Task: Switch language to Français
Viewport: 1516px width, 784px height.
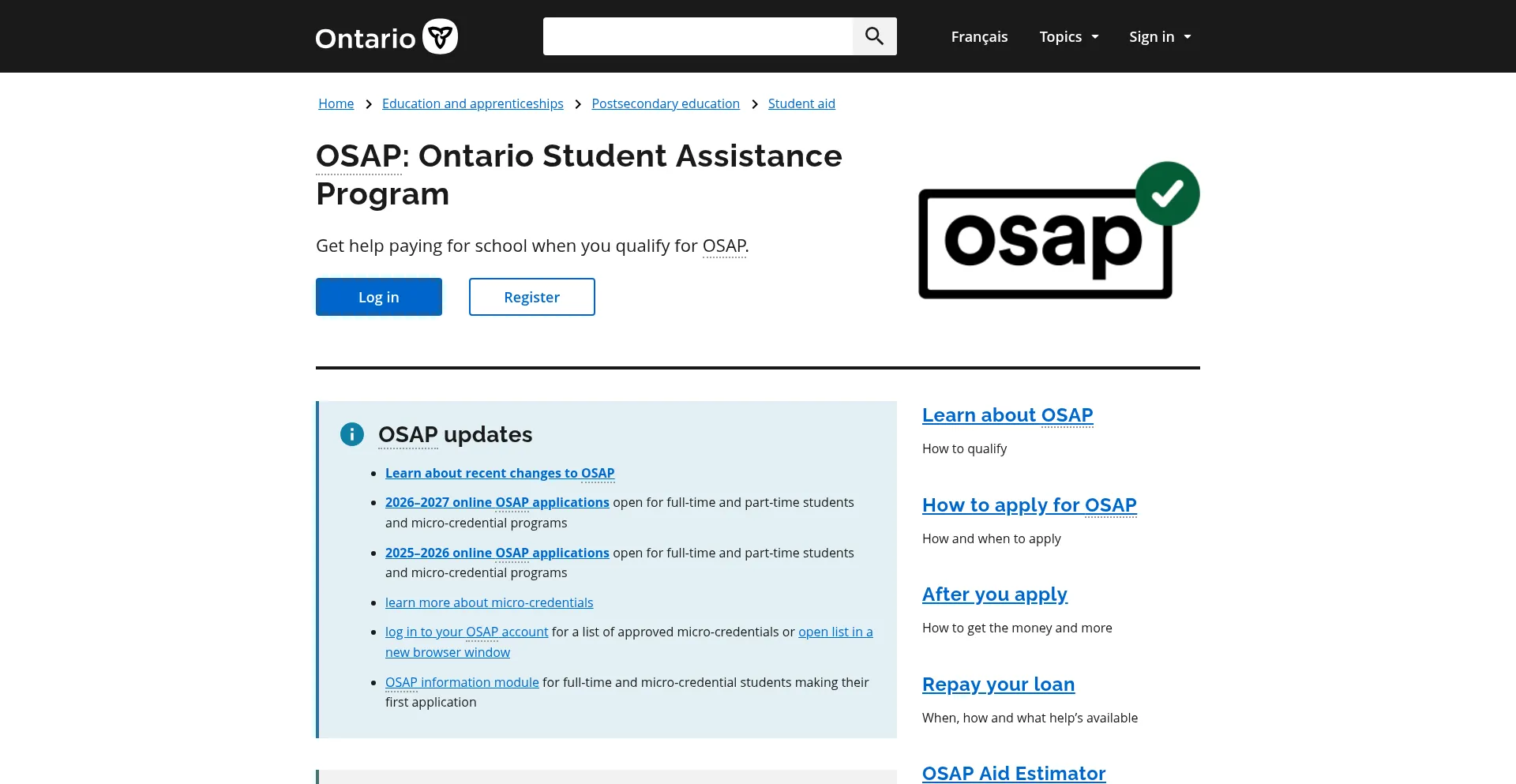Action: (979, 36)
